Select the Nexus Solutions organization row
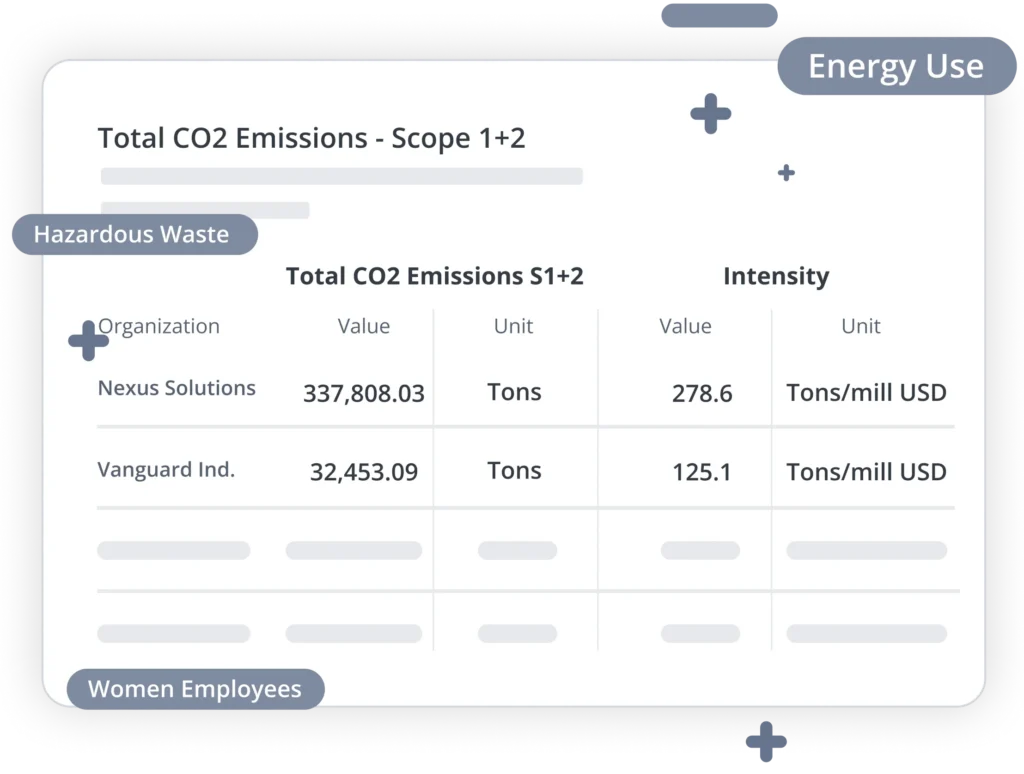 click(x=526, y=392)
